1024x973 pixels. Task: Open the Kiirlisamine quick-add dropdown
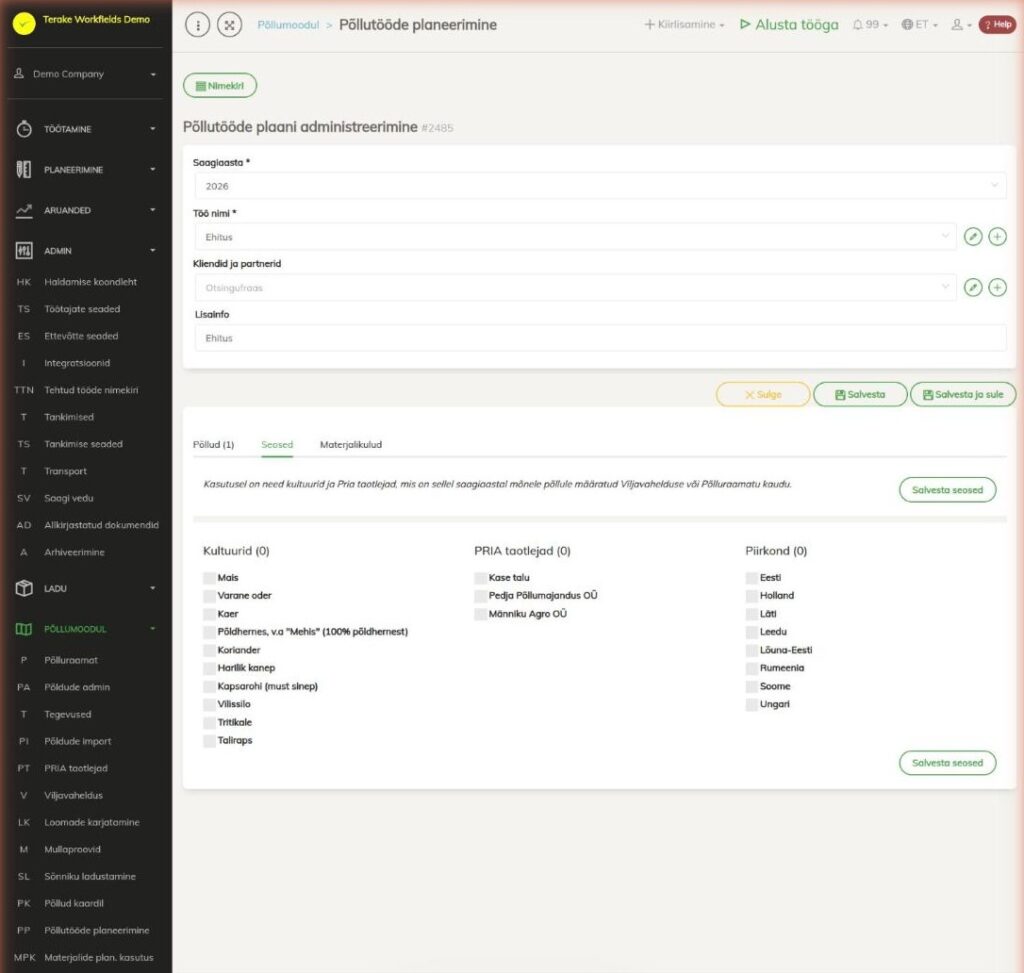[x=684, y=25]
